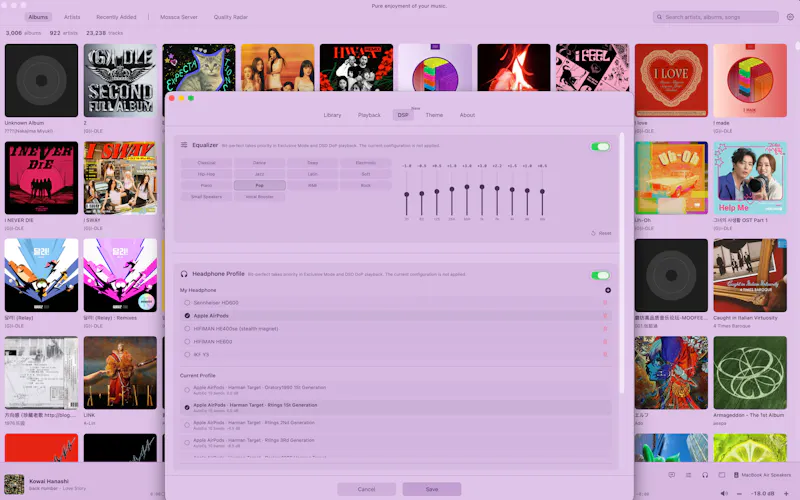Delete the HIFIMAN HE400se headphone entry

point(605,329)
